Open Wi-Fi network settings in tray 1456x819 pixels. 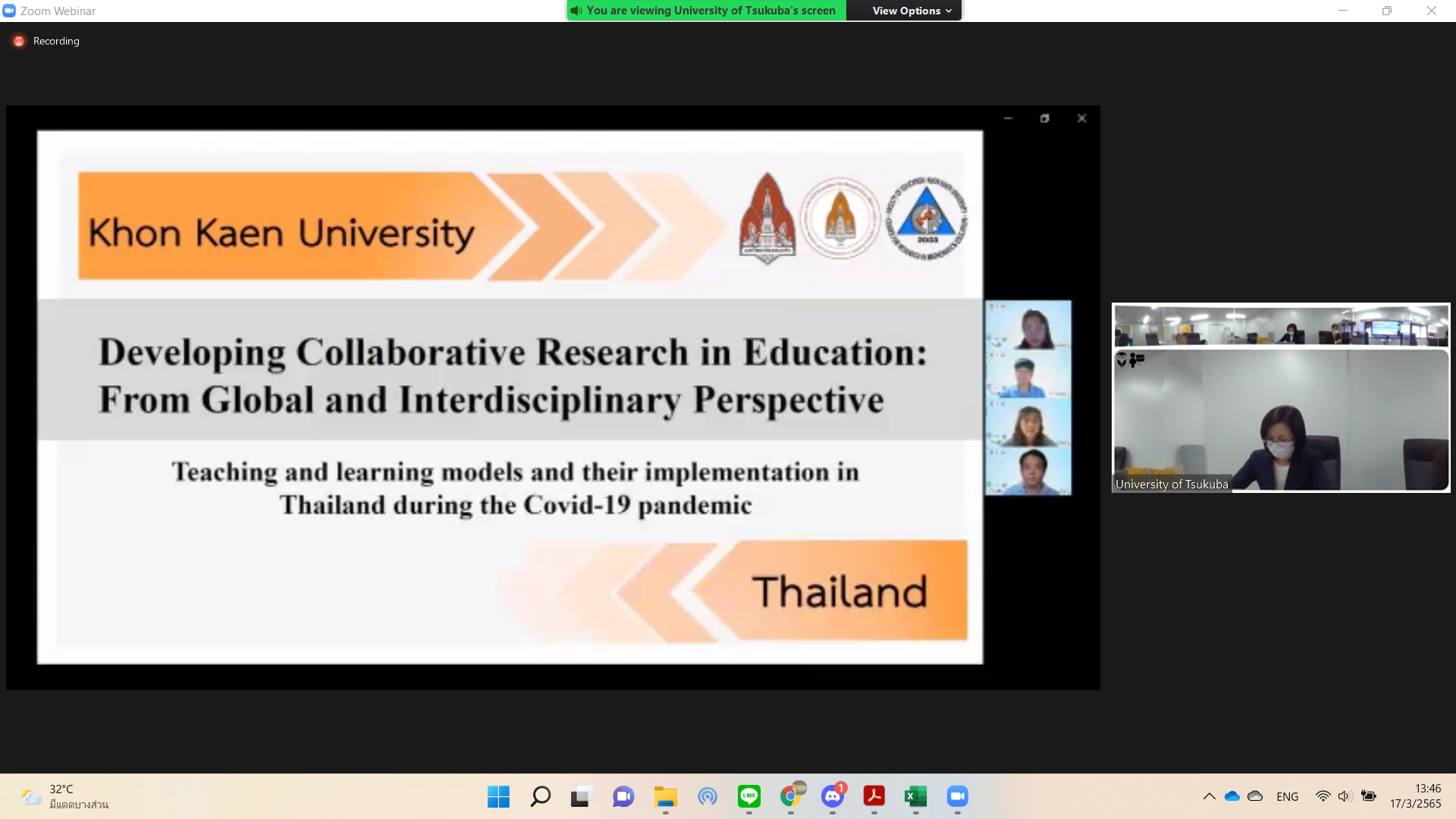(x=1323, y=796)
